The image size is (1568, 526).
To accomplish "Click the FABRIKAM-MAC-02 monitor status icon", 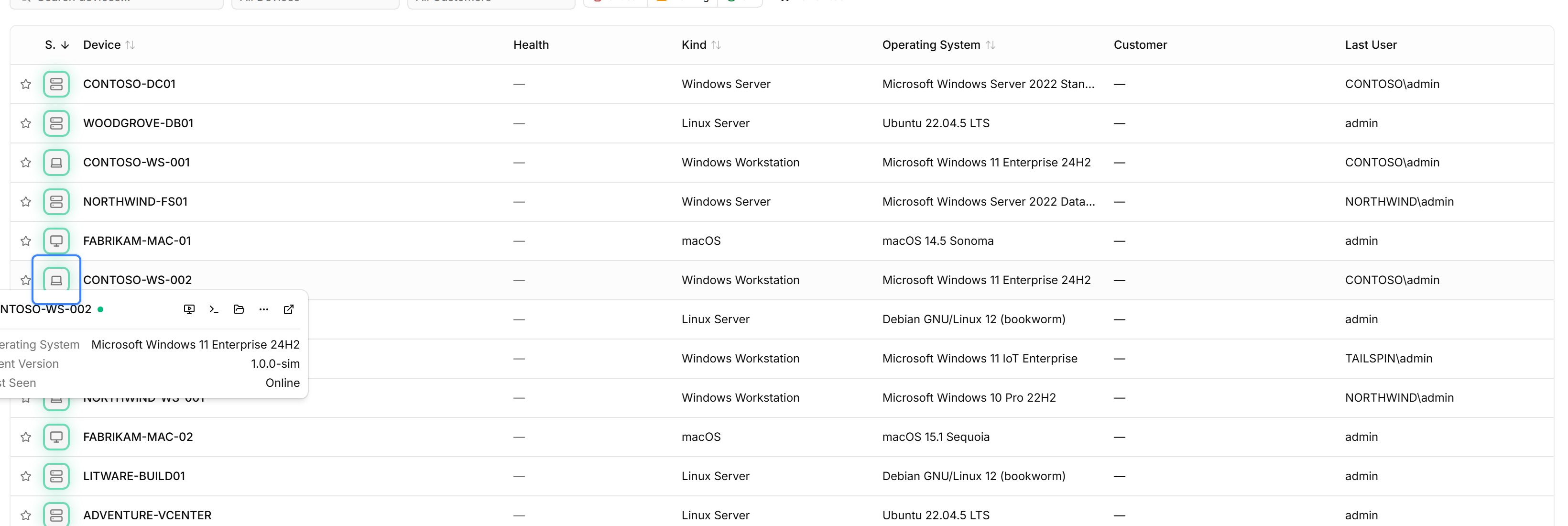I will click(56, 437).
